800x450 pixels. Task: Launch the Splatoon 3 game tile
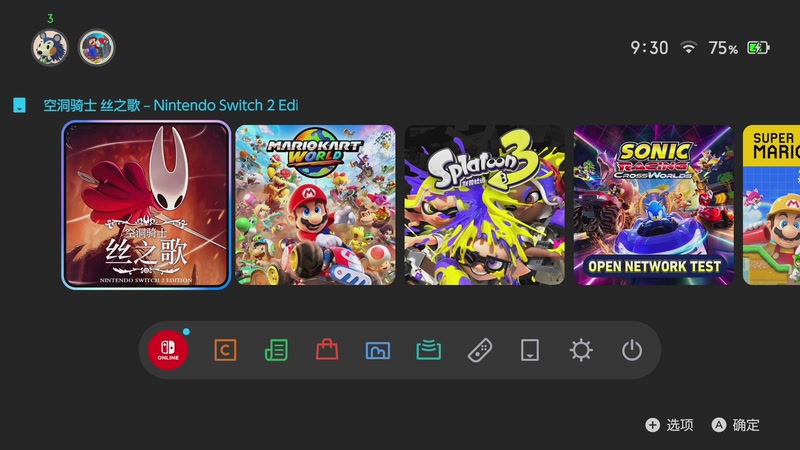click(484, 205)
